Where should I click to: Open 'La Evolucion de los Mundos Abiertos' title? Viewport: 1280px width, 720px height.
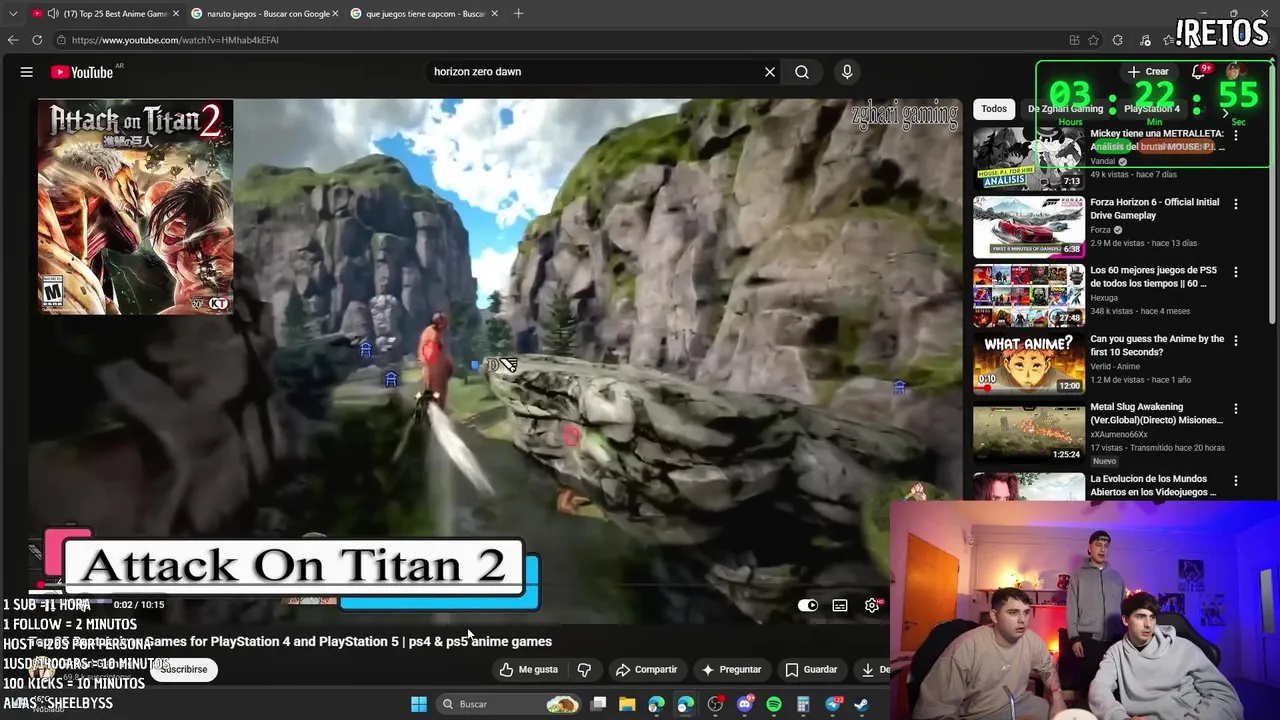click(x=1153, y=485)
